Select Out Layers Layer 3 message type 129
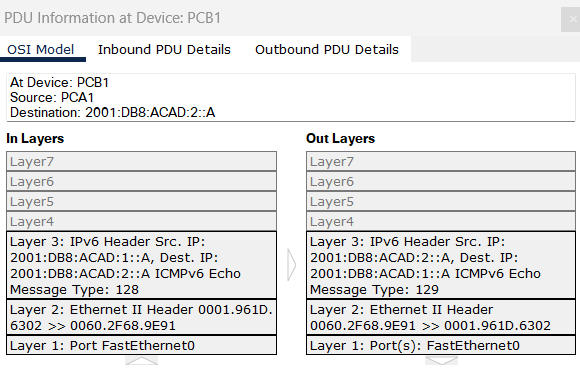This screenshot has height=372, width=580. [x=441, y=265]
